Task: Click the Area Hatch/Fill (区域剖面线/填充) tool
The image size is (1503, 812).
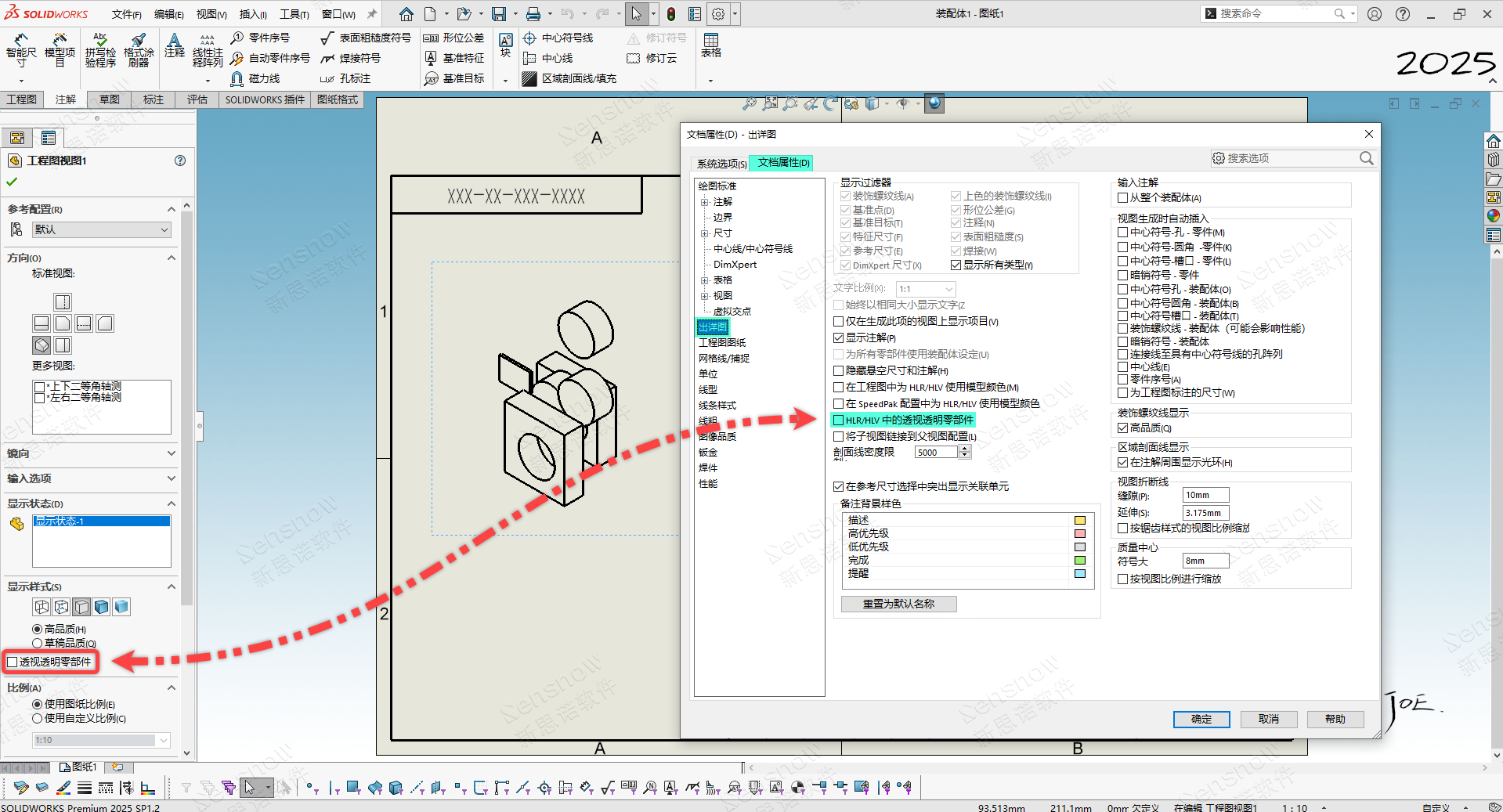Action: [530, 78]
